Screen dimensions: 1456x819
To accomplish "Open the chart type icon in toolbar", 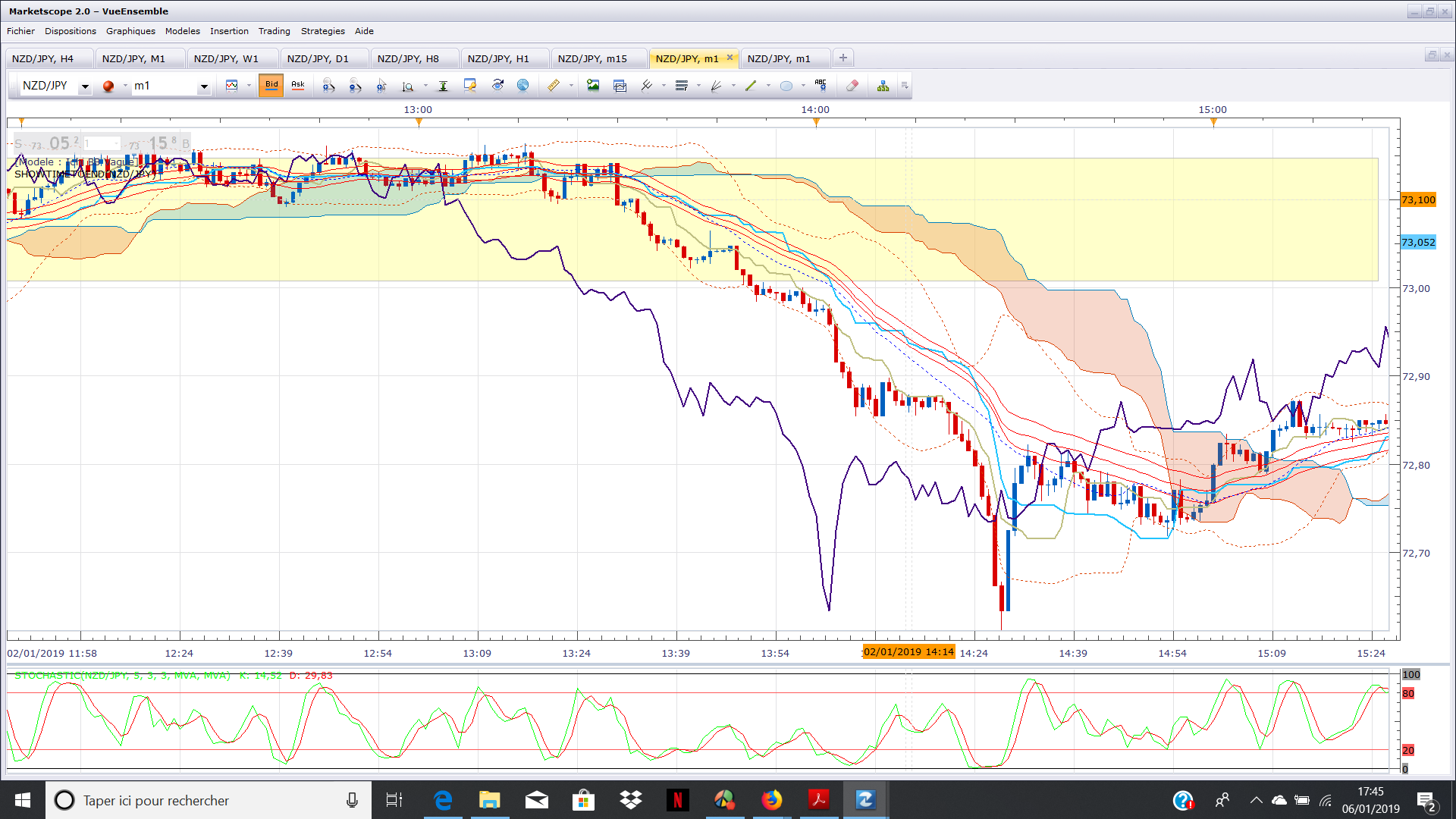I will click(x=232, y=86).
